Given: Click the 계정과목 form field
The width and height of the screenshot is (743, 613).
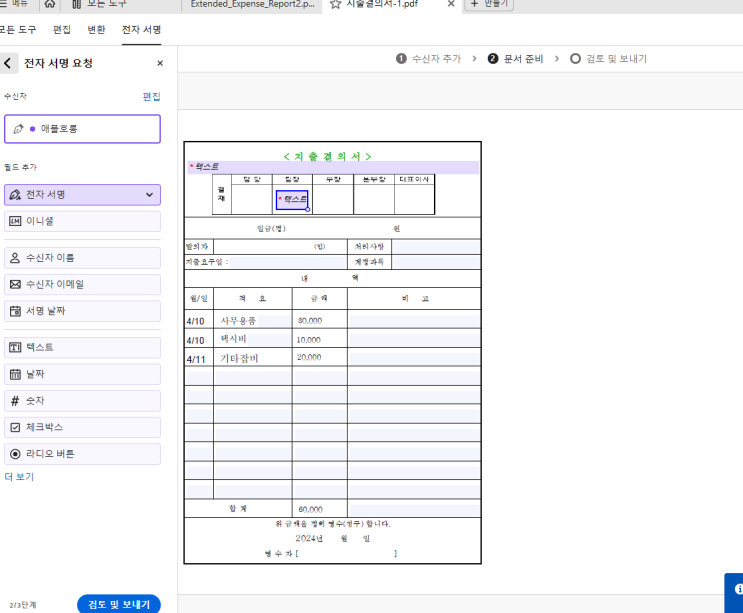Looking at the screenshot, I should (x=436, y=262).
